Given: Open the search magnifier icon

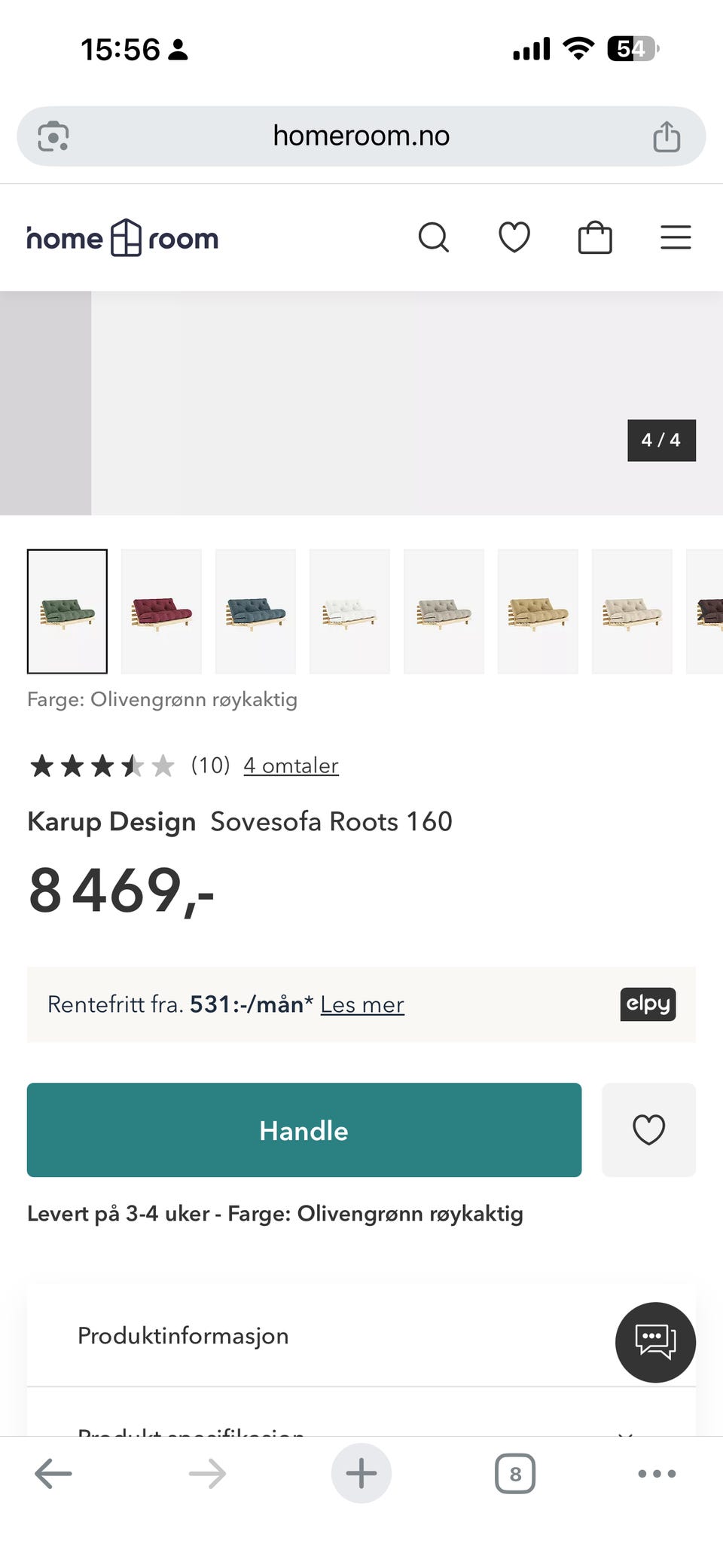Looking at the screenshot, I should 433,237.
